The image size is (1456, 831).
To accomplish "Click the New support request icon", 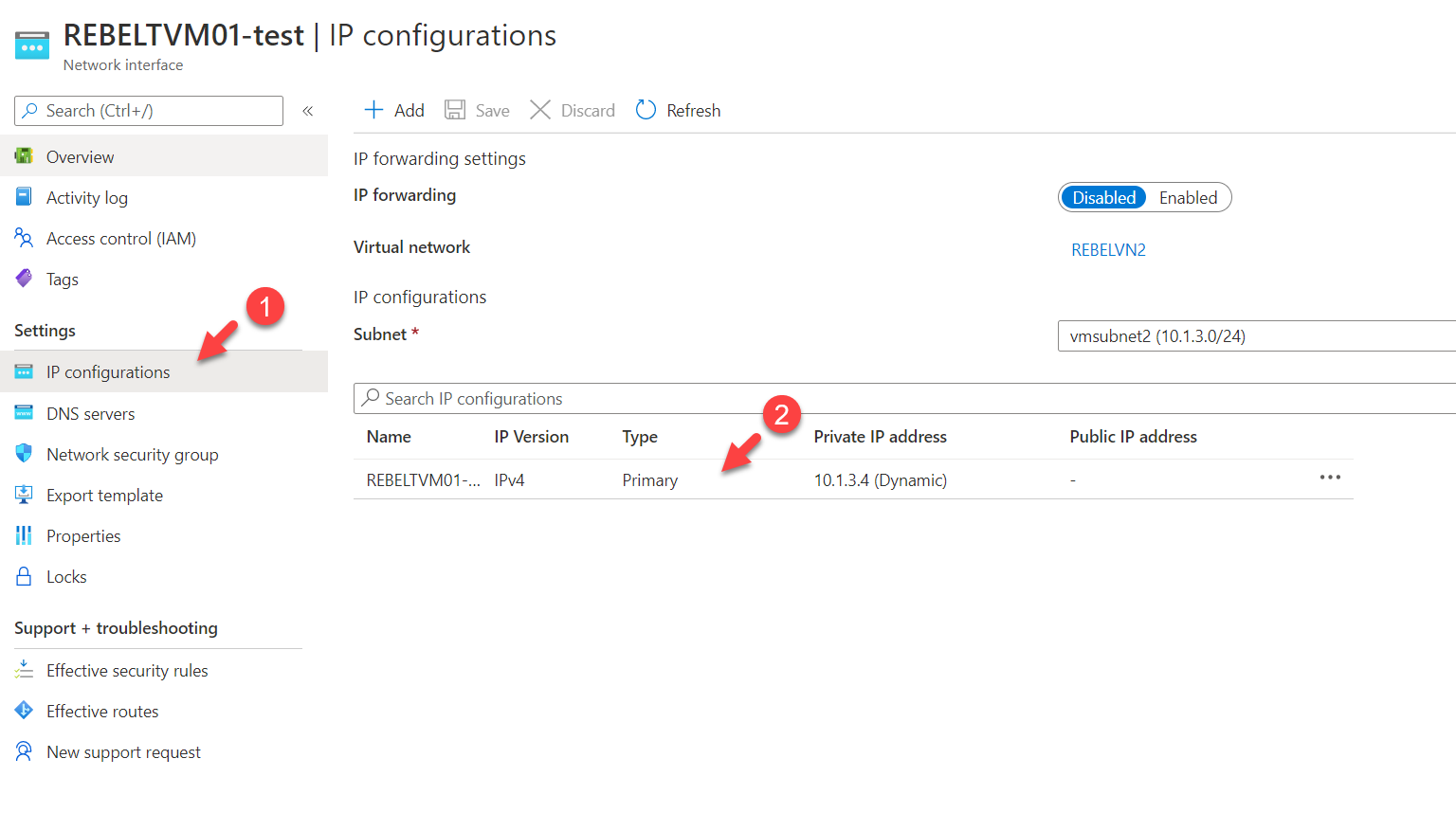I will pos(24,751).
